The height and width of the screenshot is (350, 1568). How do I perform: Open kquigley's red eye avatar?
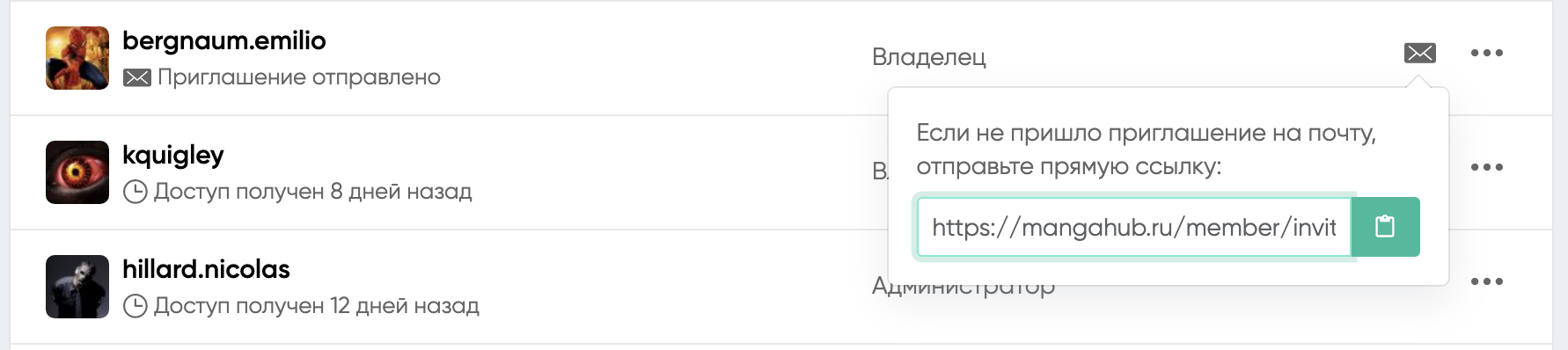point(77,172)
